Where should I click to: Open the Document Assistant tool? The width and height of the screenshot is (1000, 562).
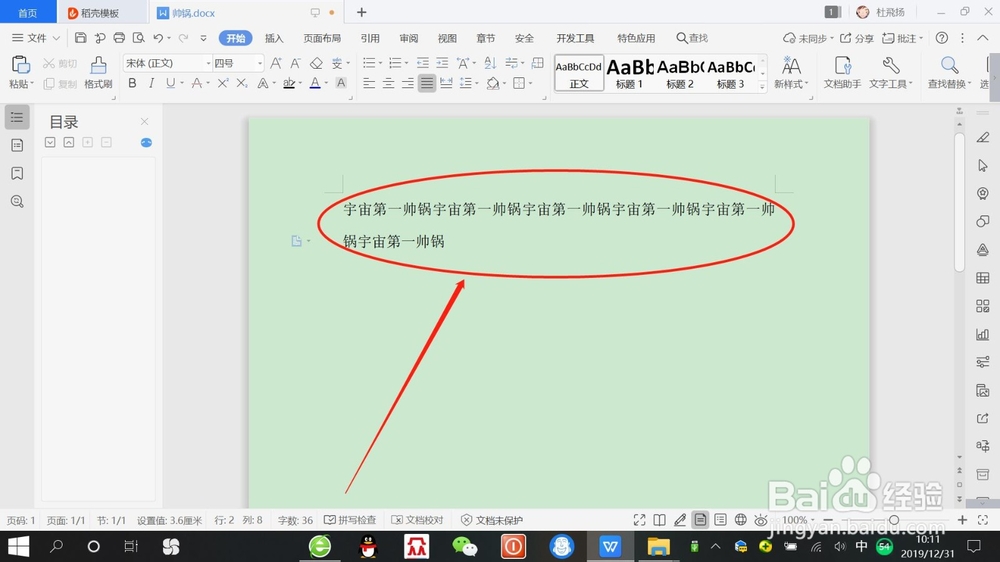842,71
